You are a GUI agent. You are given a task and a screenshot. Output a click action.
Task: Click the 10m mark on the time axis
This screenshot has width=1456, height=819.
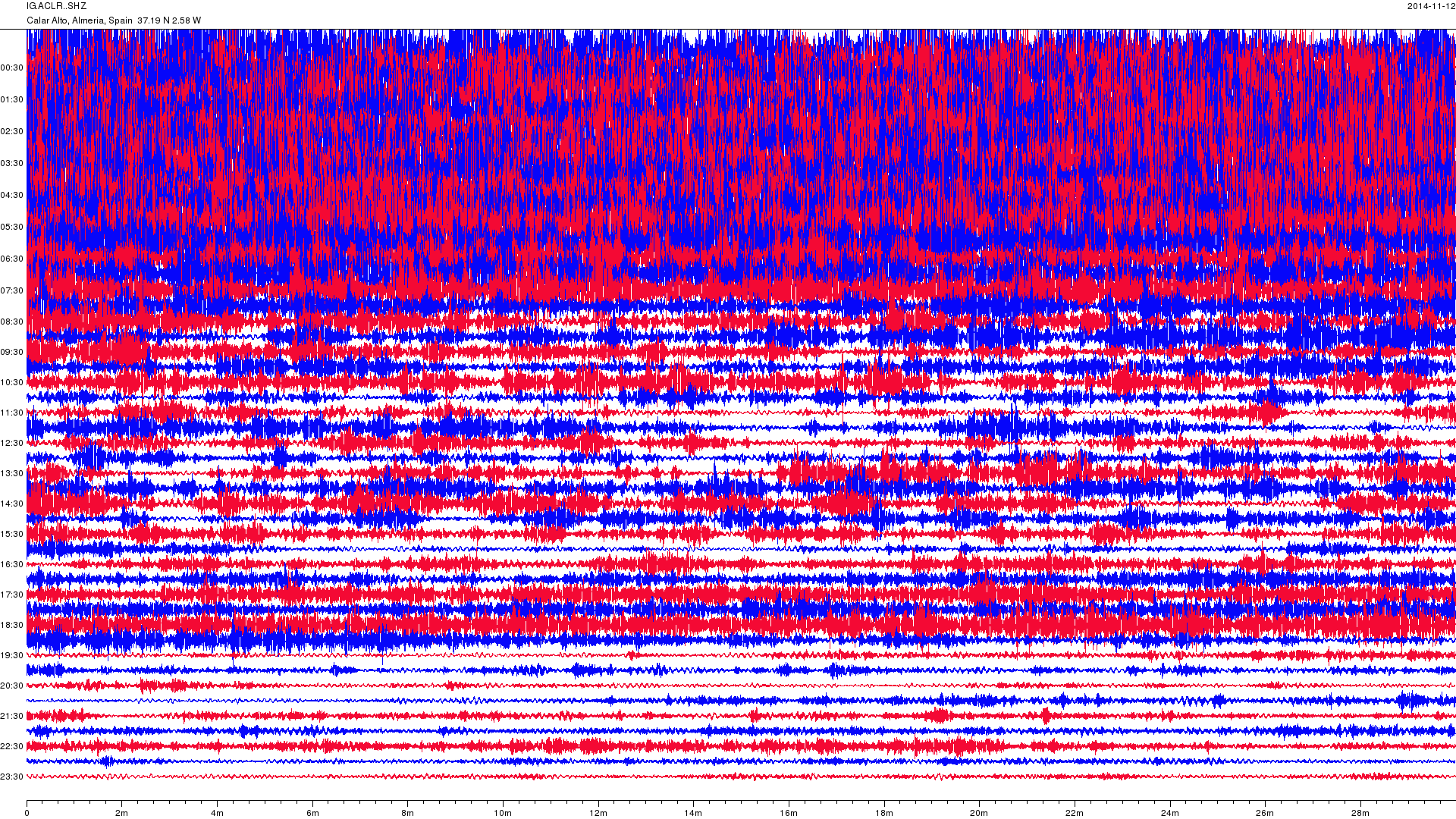point(504,814)
